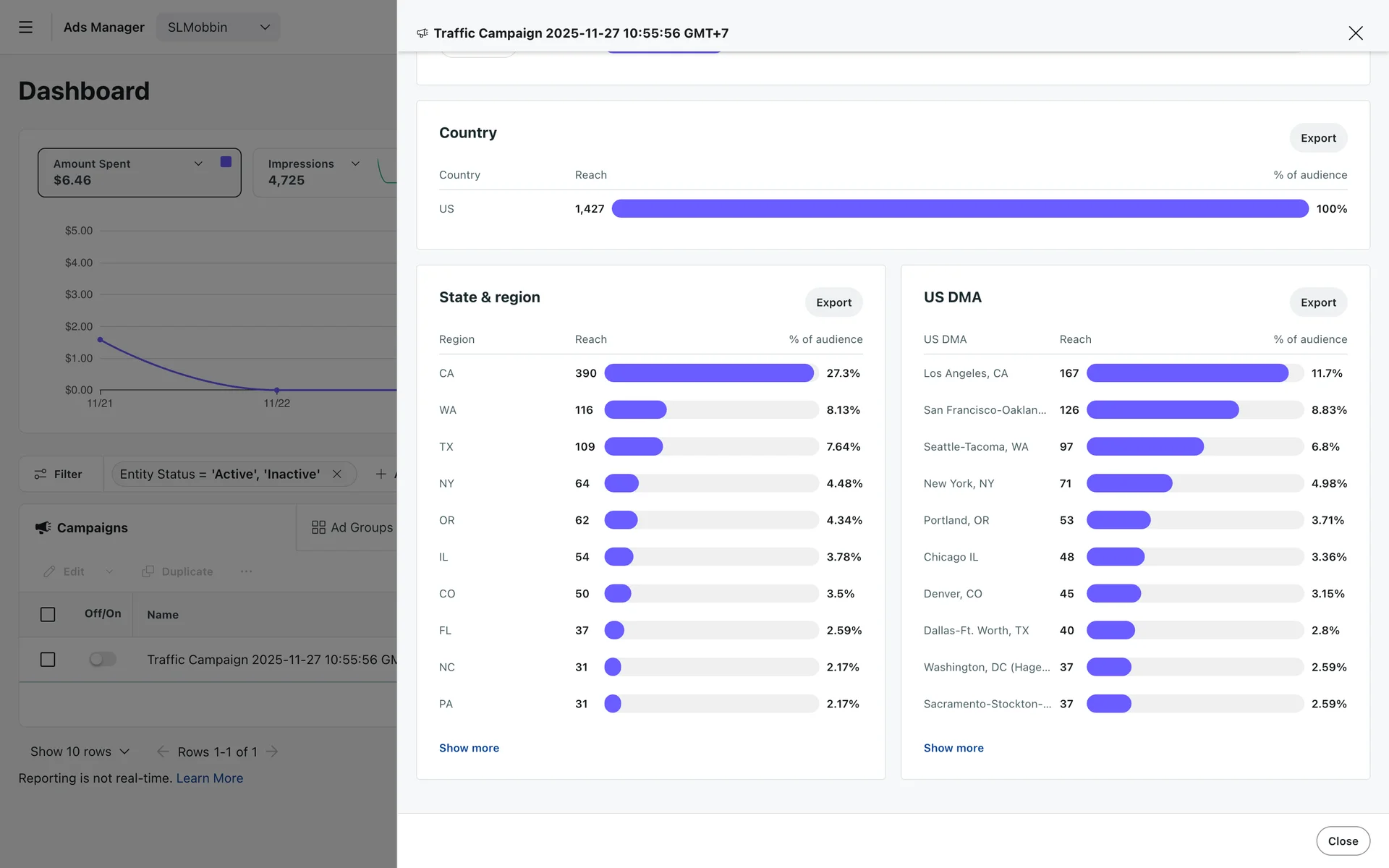The image size is (1389, 868).
Task: Add a new filter with plus icon
Action: [x=381, y=475]
